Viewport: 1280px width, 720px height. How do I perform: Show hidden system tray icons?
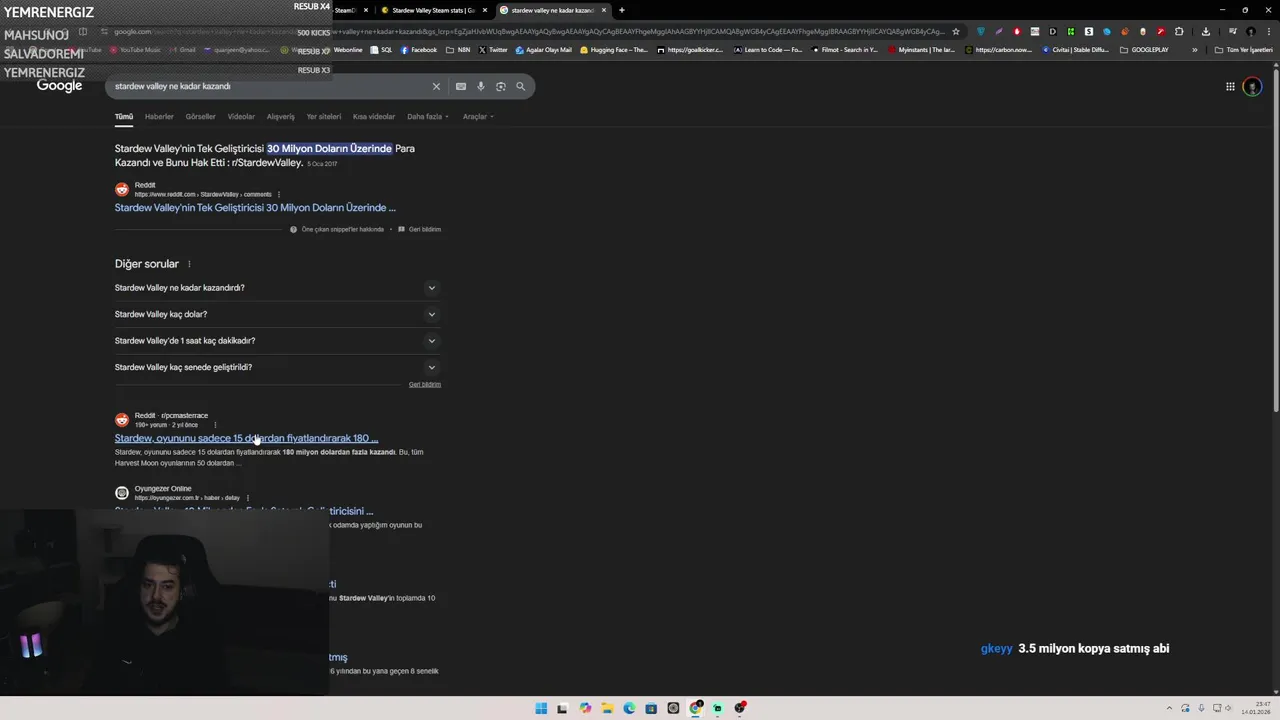coord(1169,708)
